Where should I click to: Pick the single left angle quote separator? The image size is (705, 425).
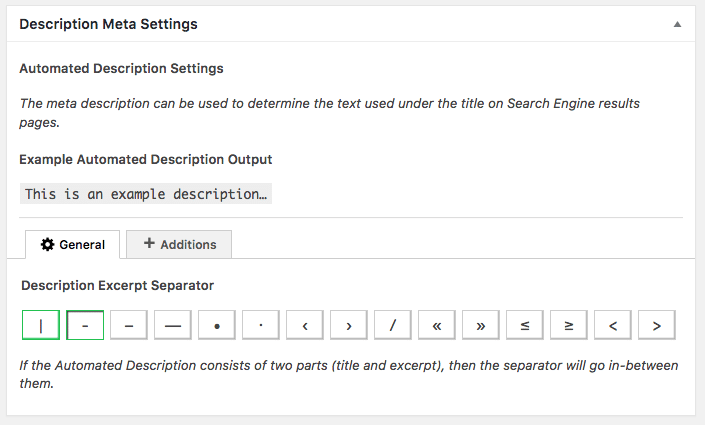point(305,325)
